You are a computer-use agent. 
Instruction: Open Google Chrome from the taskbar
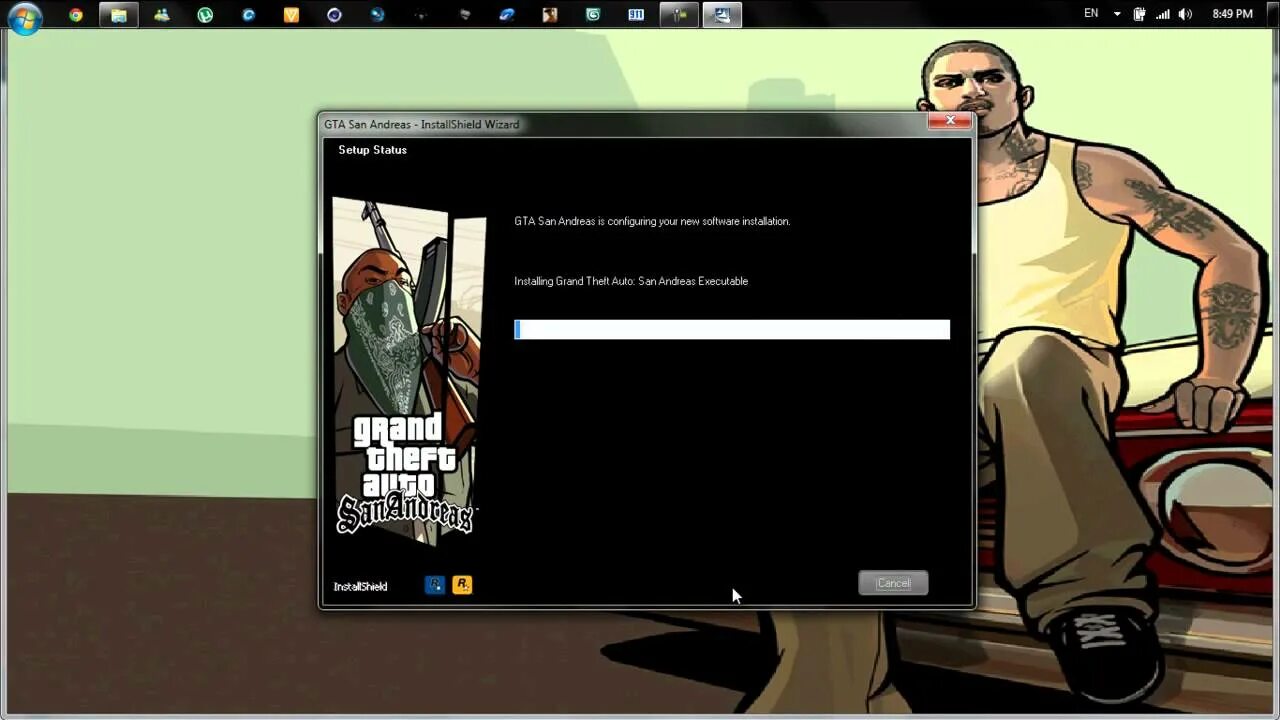coord(77,14)
